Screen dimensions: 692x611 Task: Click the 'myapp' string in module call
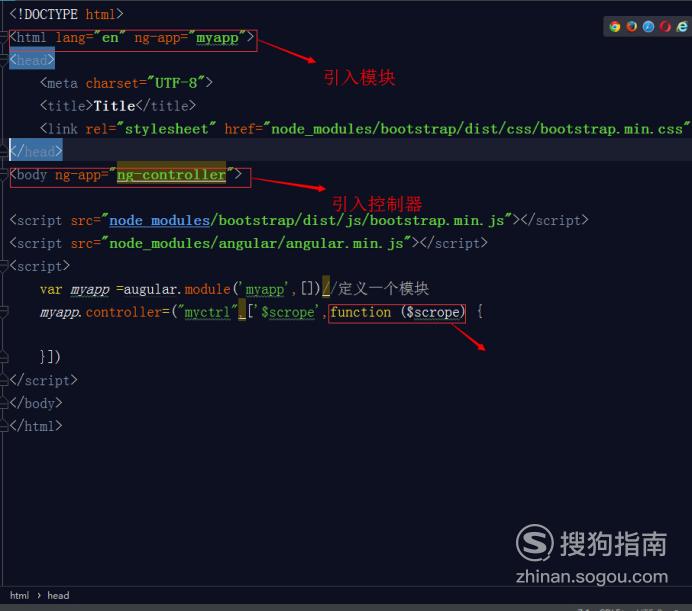click(264, 290)
